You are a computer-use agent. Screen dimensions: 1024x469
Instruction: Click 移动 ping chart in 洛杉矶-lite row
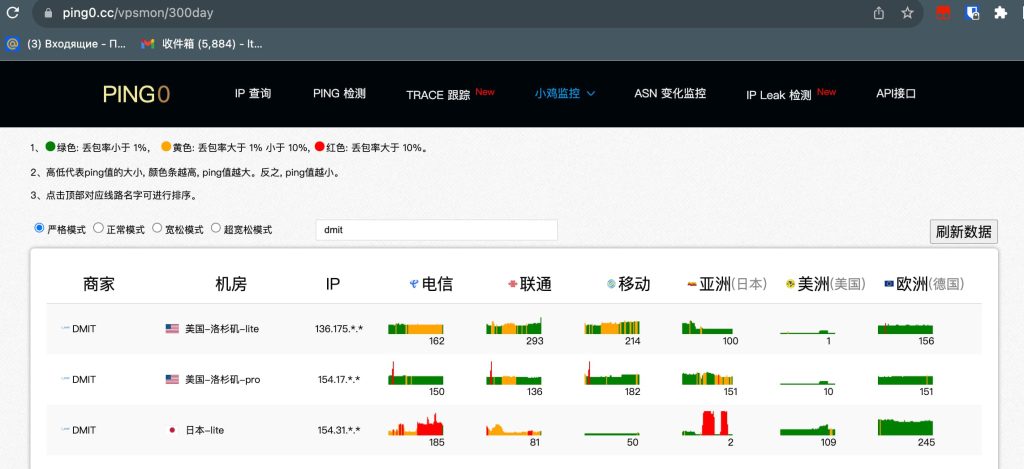[612, 327]
